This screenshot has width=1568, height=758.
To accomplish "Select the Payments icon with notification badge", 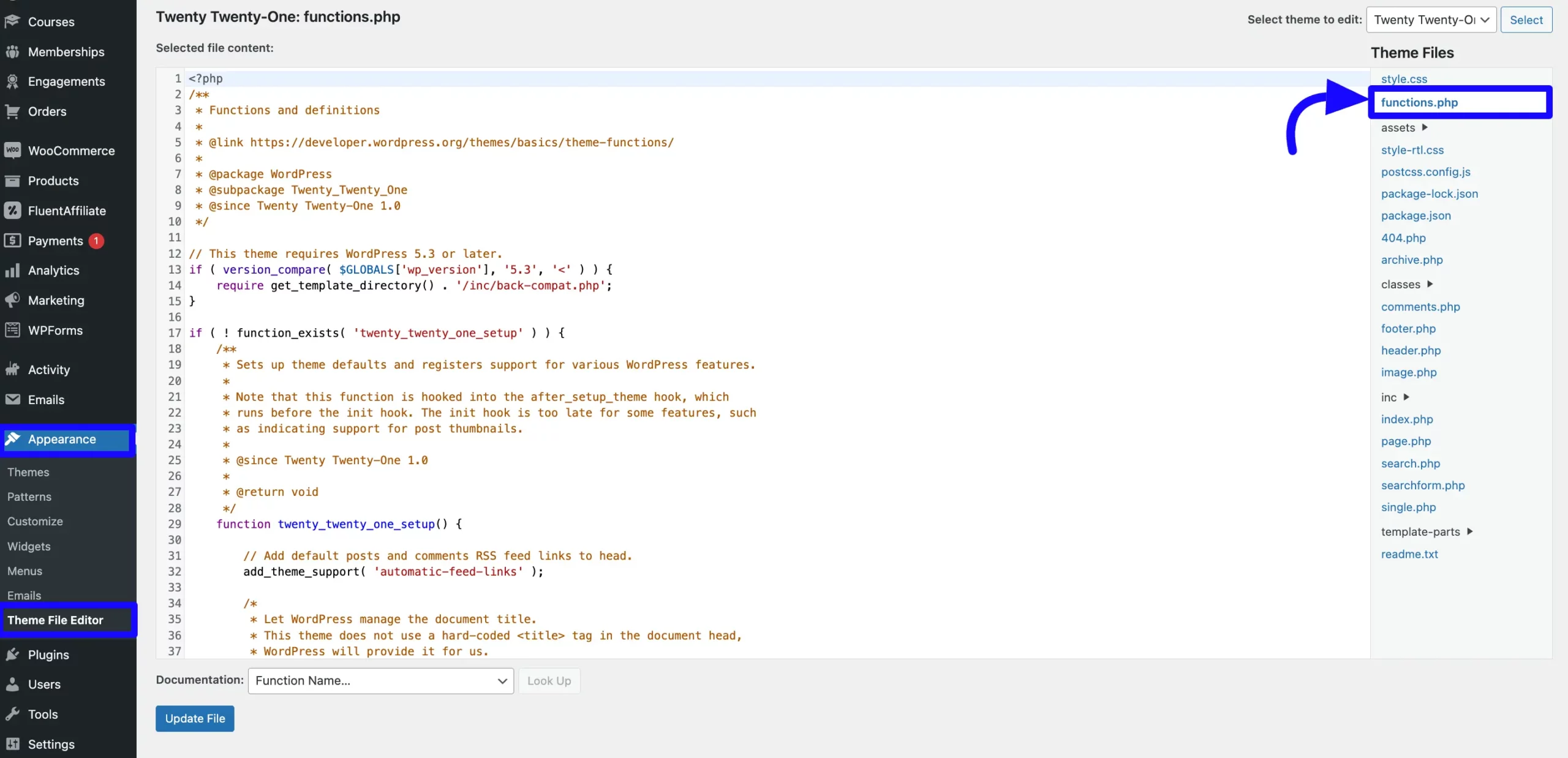I will coord(13,240).
